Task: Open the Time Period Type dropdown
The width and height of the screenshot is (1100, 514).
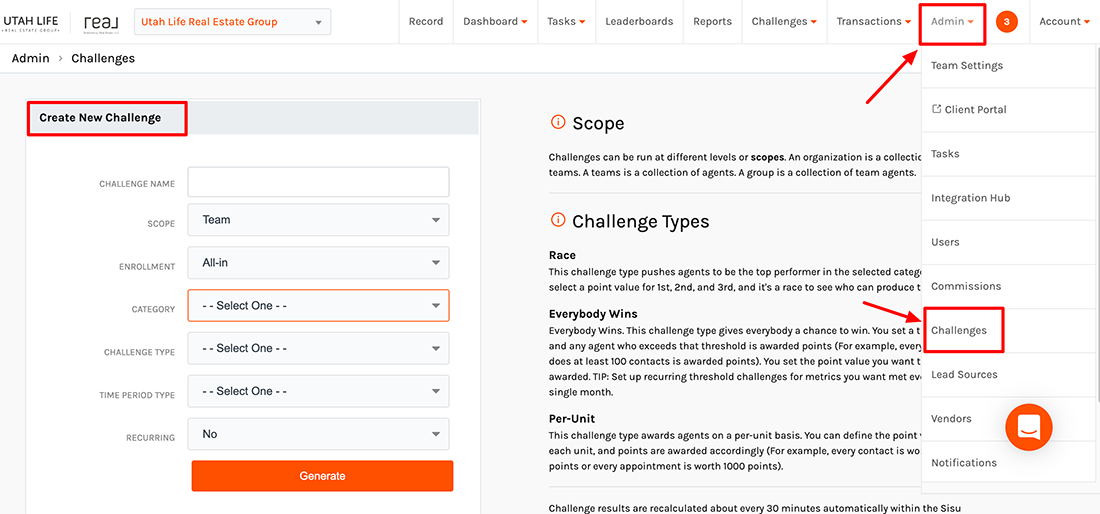Action: tap(318, 391)
